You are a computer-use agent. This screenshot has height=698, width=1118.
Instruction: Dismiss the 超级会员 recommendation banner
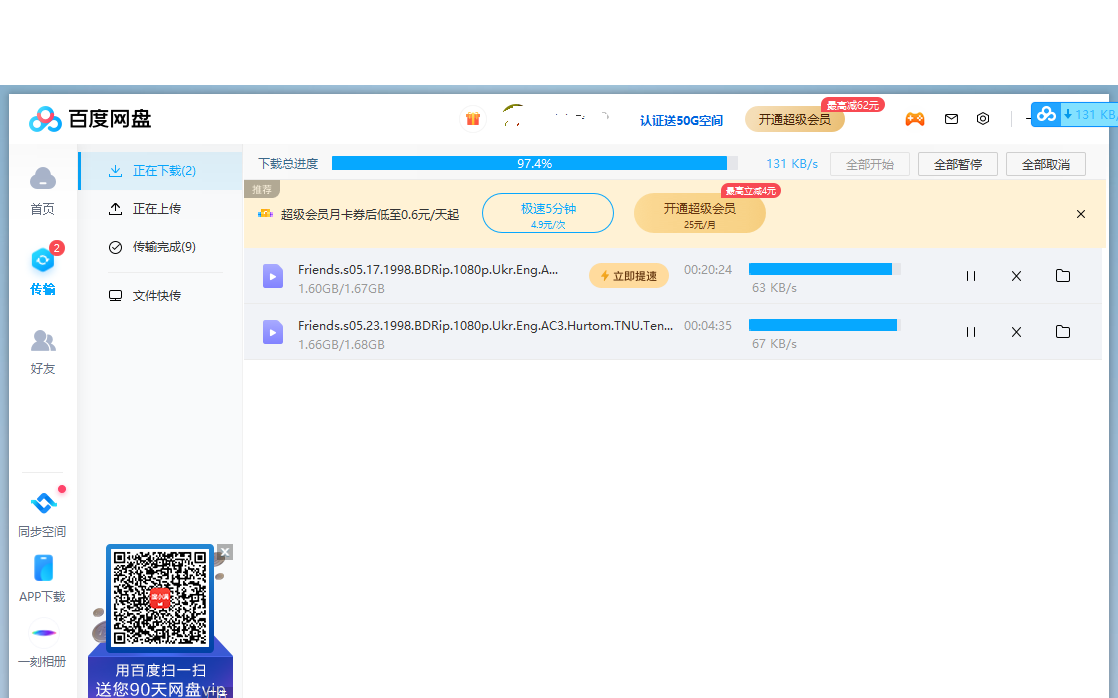1081,214
